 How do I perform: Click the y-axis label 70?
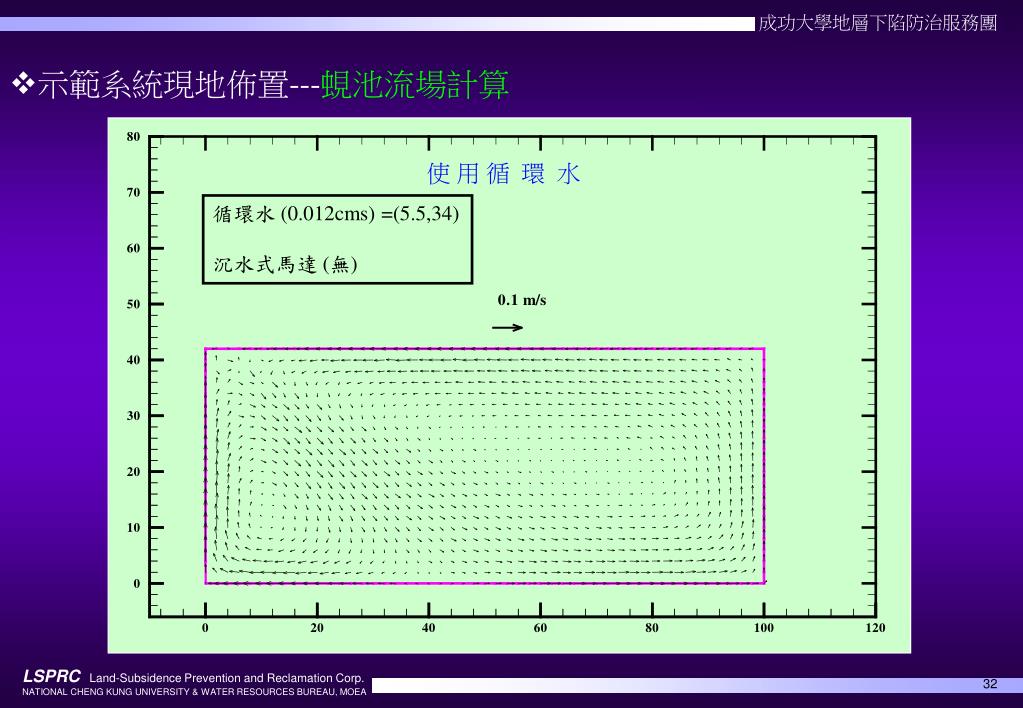[x=134, y=192]
